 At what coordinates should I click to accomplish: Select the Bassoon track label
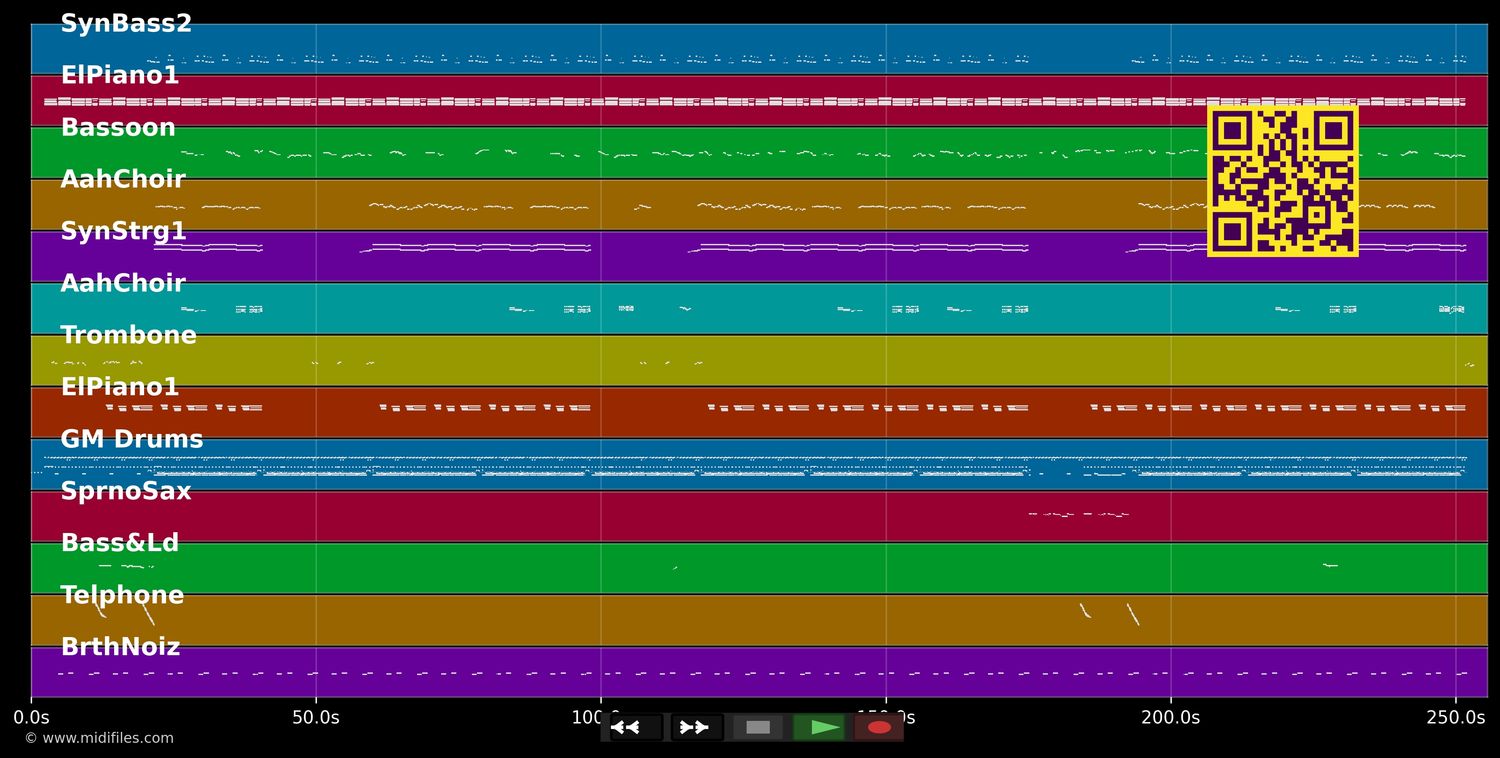(x=118, y=128)
